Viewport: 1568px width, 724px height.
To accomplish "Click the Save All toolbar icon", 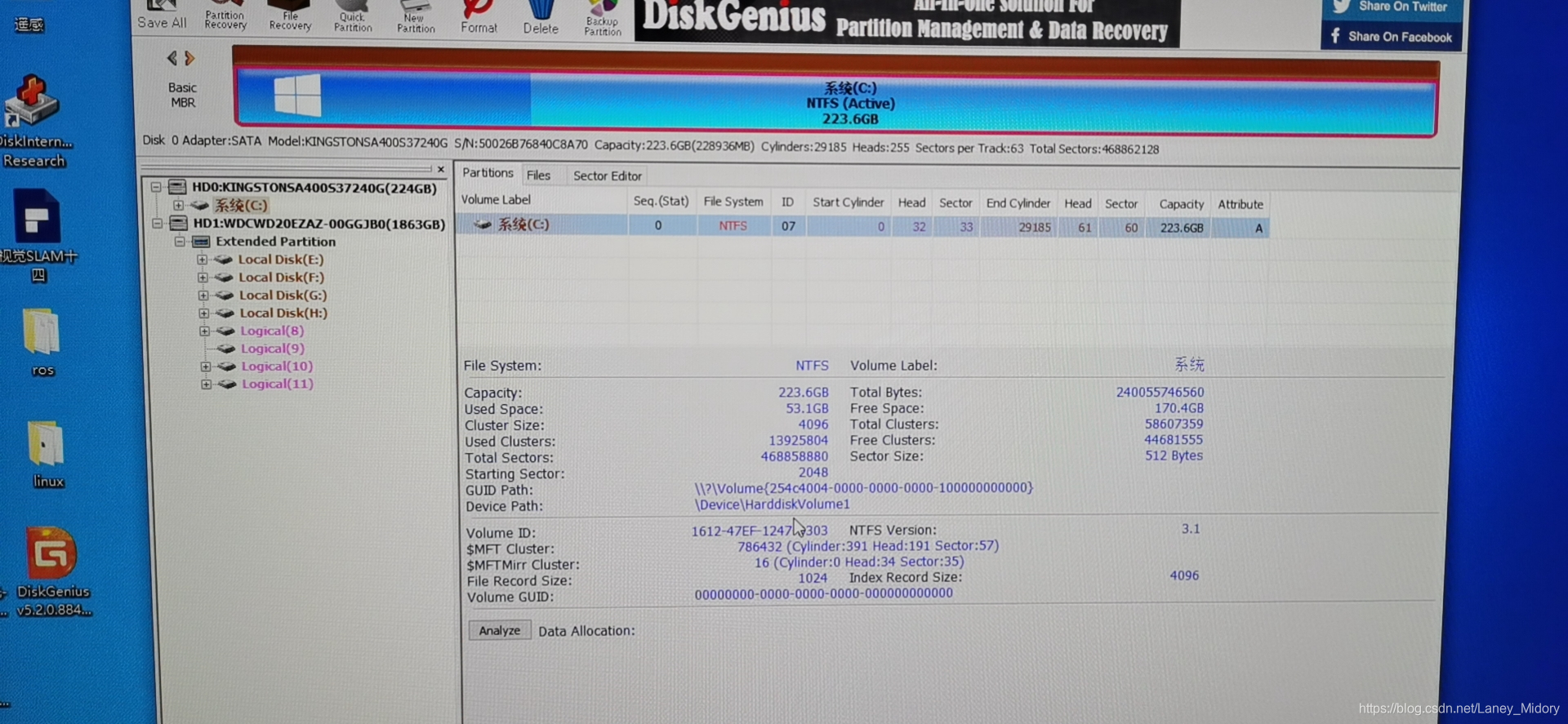I will (x=162, y=15).
